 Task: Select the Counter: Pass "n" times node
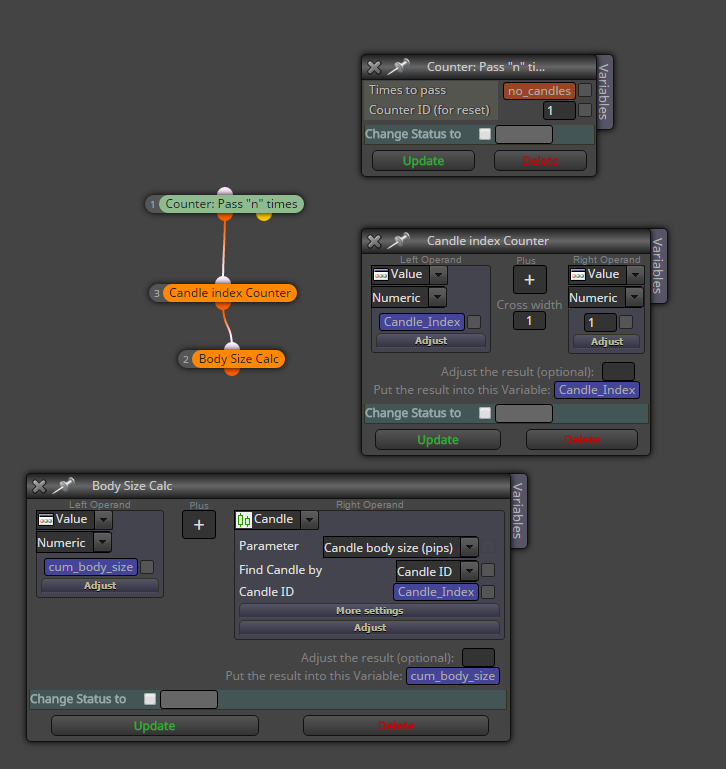231,204
